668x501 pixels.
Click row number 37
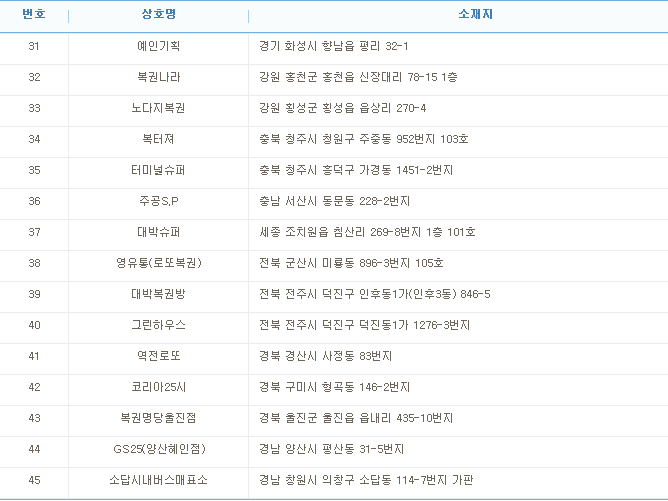tap(34, 232)
